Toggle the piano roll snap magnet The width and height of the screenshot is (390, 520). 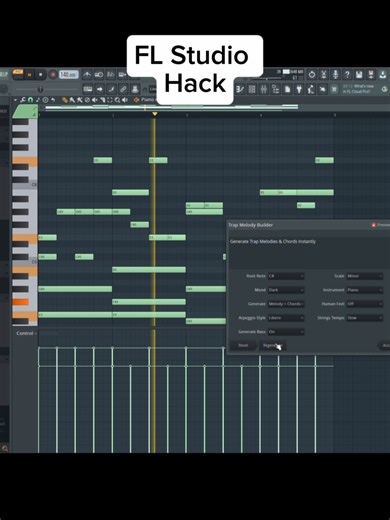click(30, 100)
